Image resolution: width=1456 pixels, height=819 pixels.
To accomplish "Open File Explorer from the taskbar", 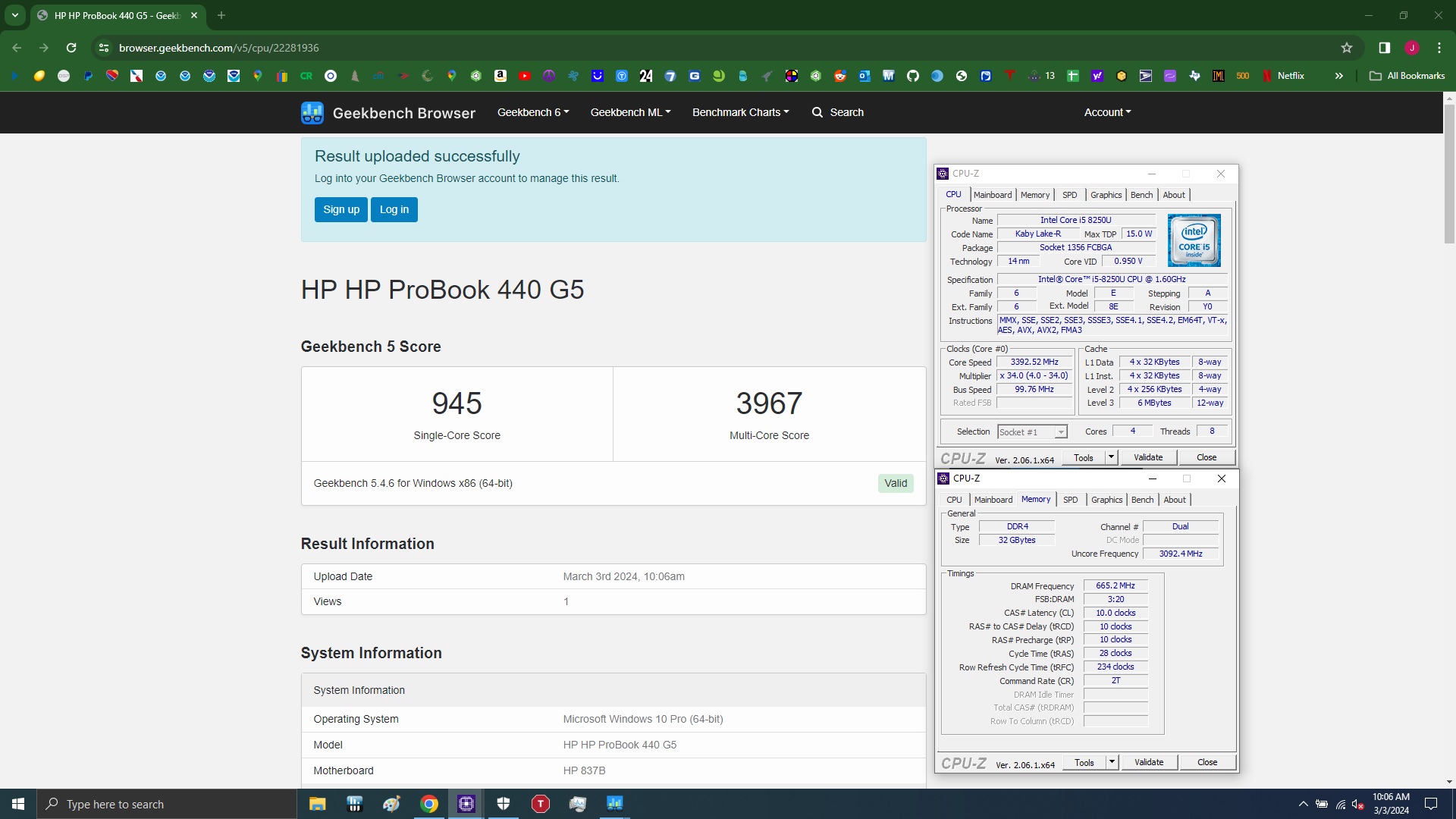I will tap(318, 804).
